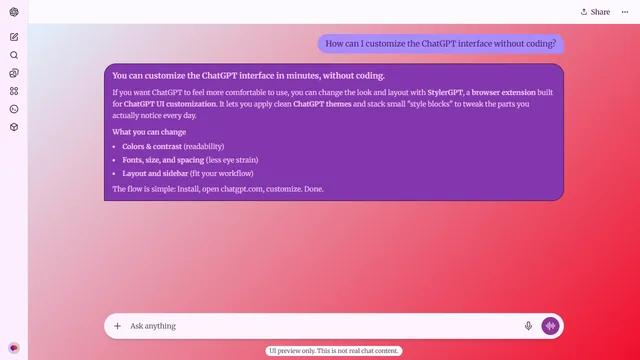Click the 'Fonts, size, and spacing' bullet item
The image size is (640, 360).
tap(190, 160)
